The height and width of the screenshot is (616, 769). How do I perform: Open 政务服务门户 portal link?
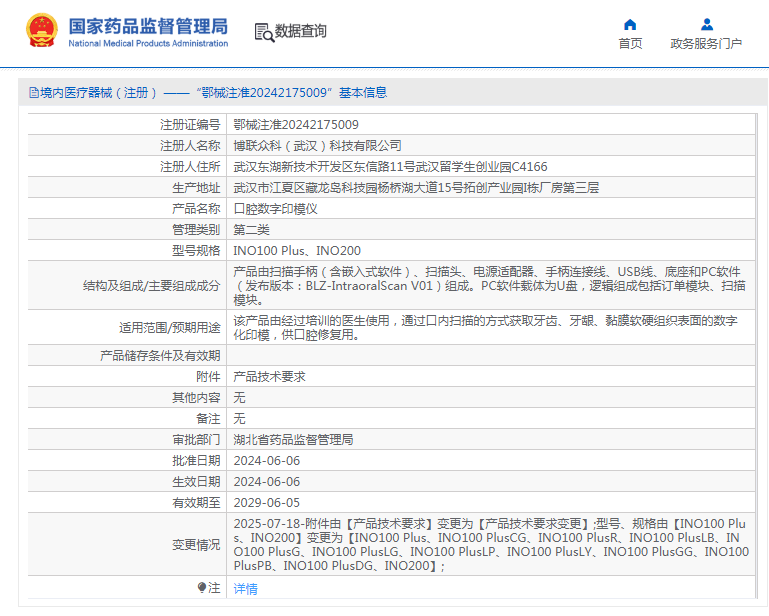pyautogui.click(x=706, y=44)
